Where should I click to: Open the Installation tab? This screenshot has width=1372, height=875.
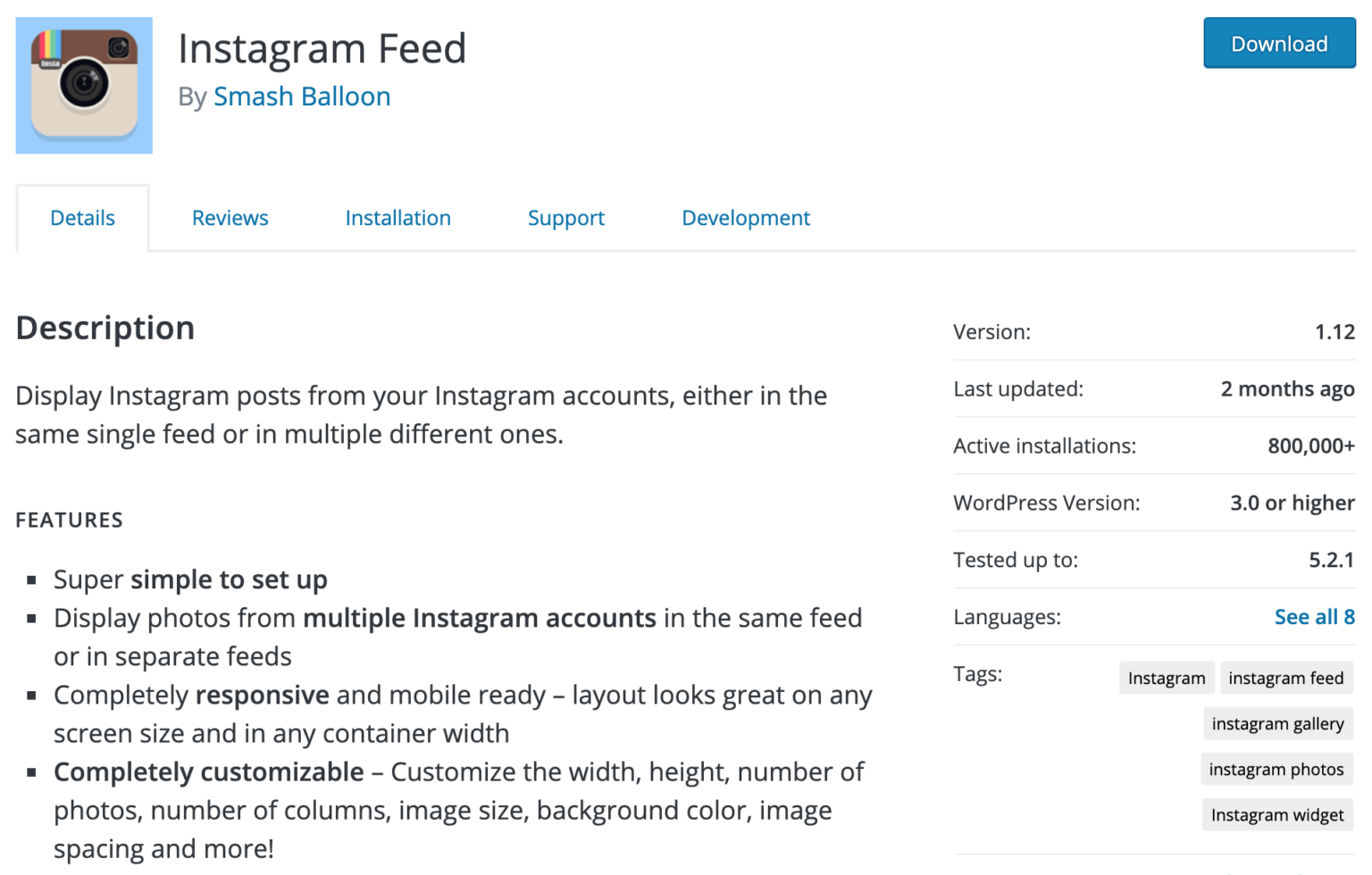(397, 217)
